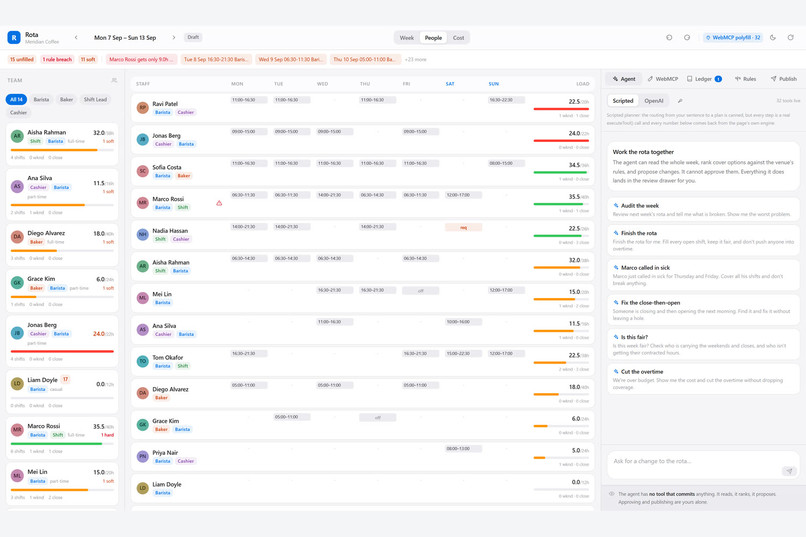Click the 1 rule breach pill
The height and width of the screenshot is (537, 806).
[57, 60]
